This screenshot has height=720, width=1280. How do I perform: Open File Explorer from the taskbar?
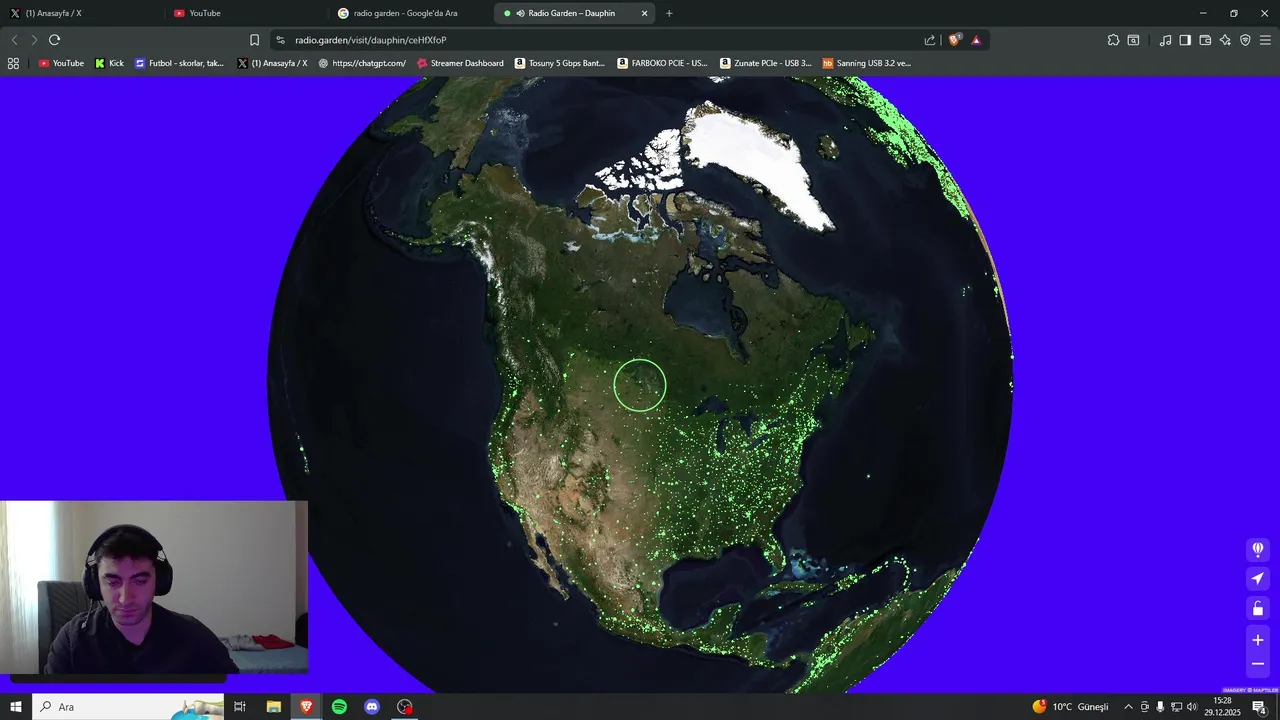tap(273, 707)
